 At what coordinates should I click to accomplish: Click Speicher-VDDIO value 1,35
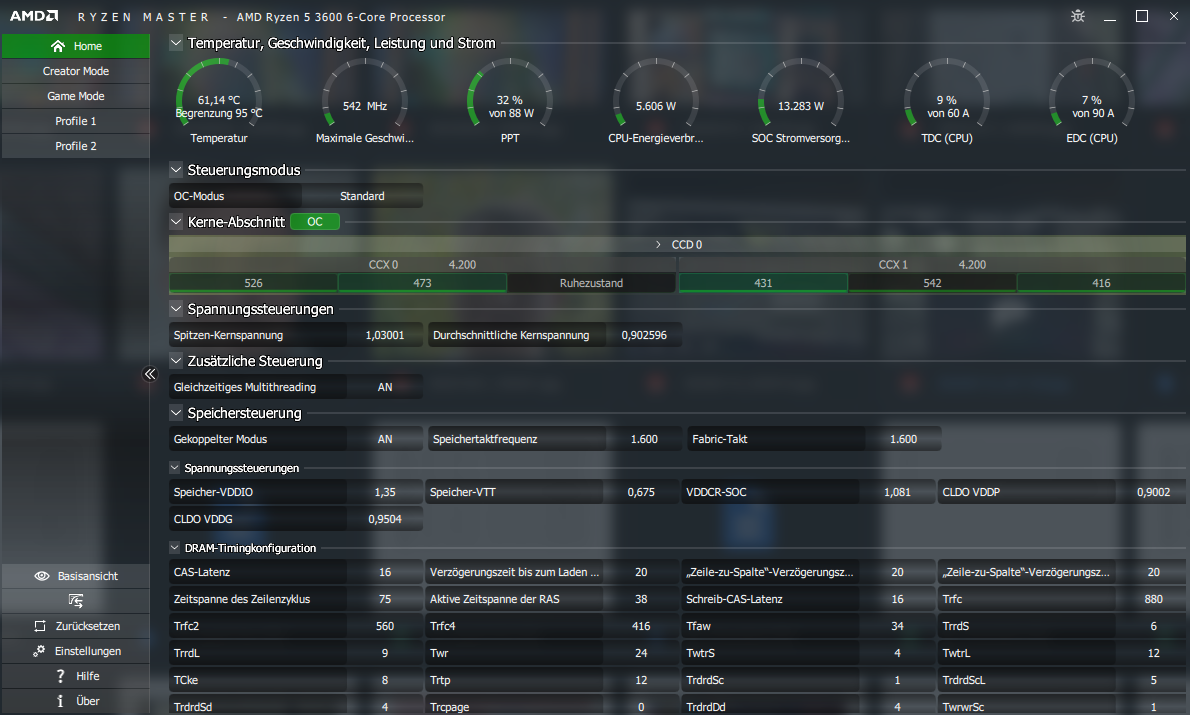(x=385, y=493)
